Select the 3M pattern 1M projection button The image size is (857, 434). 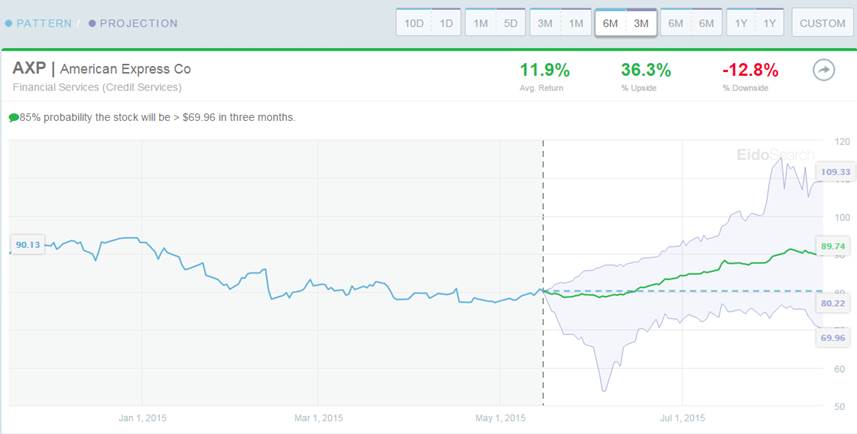561,23
